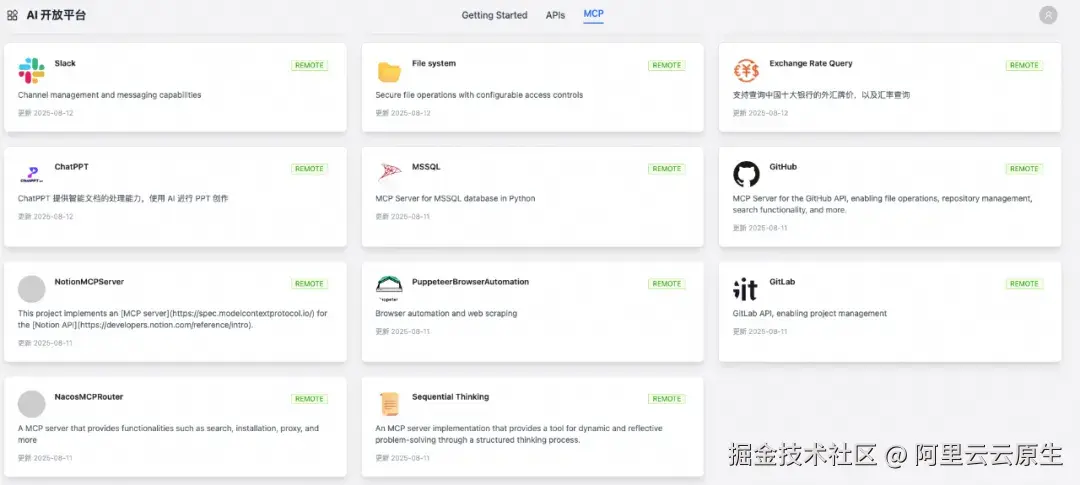1080x485 pixels.
Task: Click the GitHub octocat icon
Action: pyautogui.click(x=746, y=174)
